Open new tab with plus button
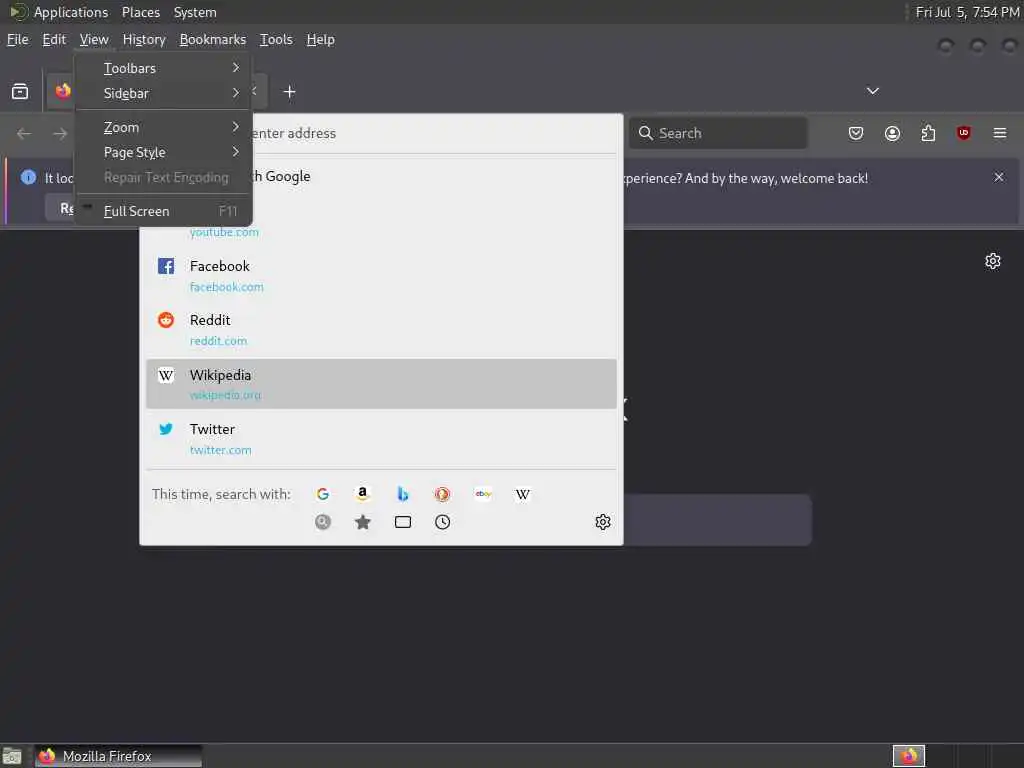 pos(289,92)
